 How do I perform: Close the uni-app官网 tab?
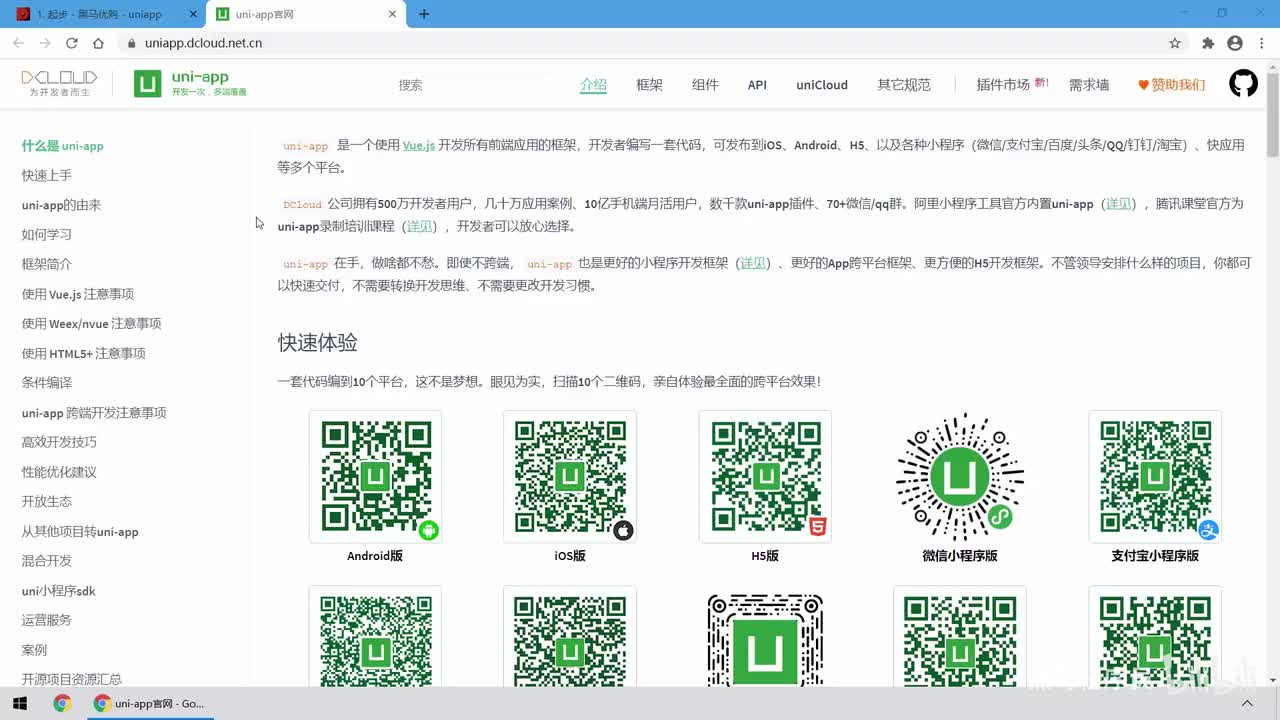click(393, 14)
